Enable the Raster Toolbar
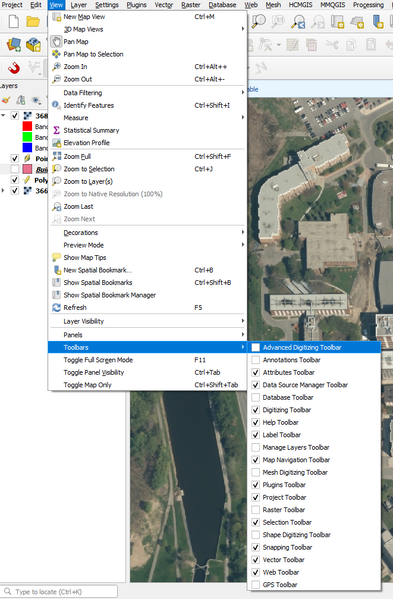This screenshot has height=599, width=393. pos(256,510)
